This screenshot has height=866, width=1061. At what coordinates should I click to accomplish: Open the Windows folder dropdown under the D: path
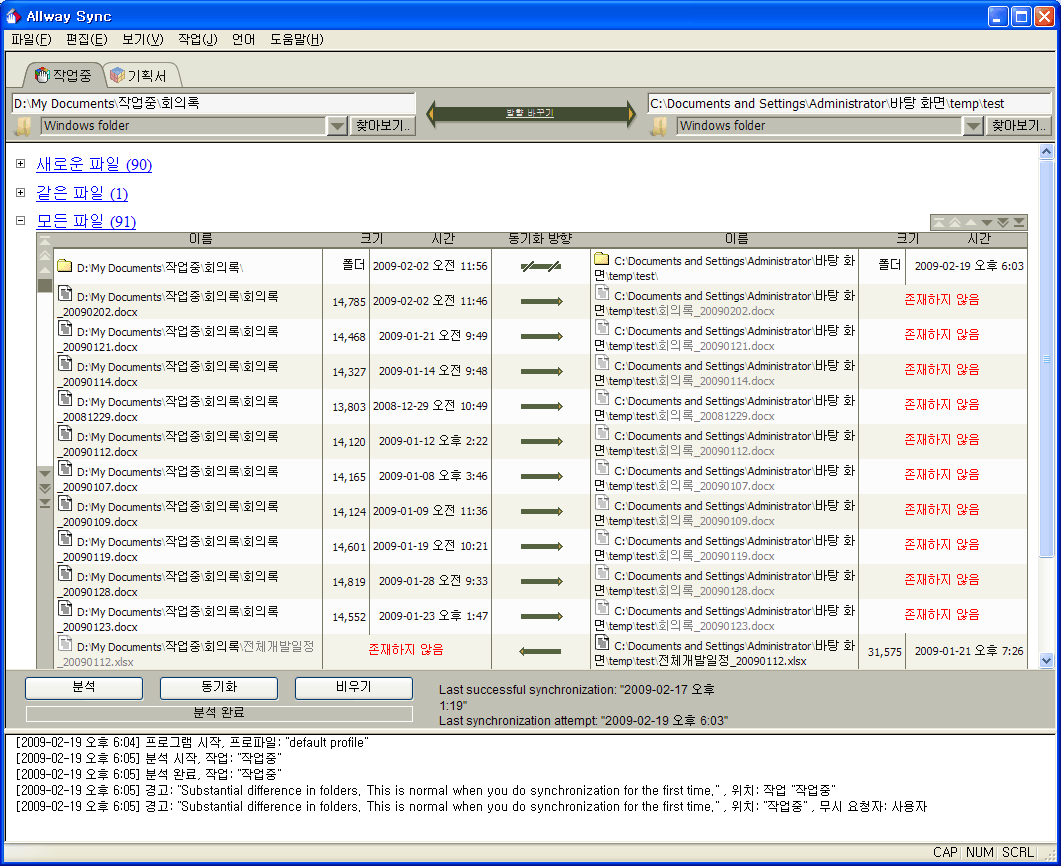coord(337,126)
